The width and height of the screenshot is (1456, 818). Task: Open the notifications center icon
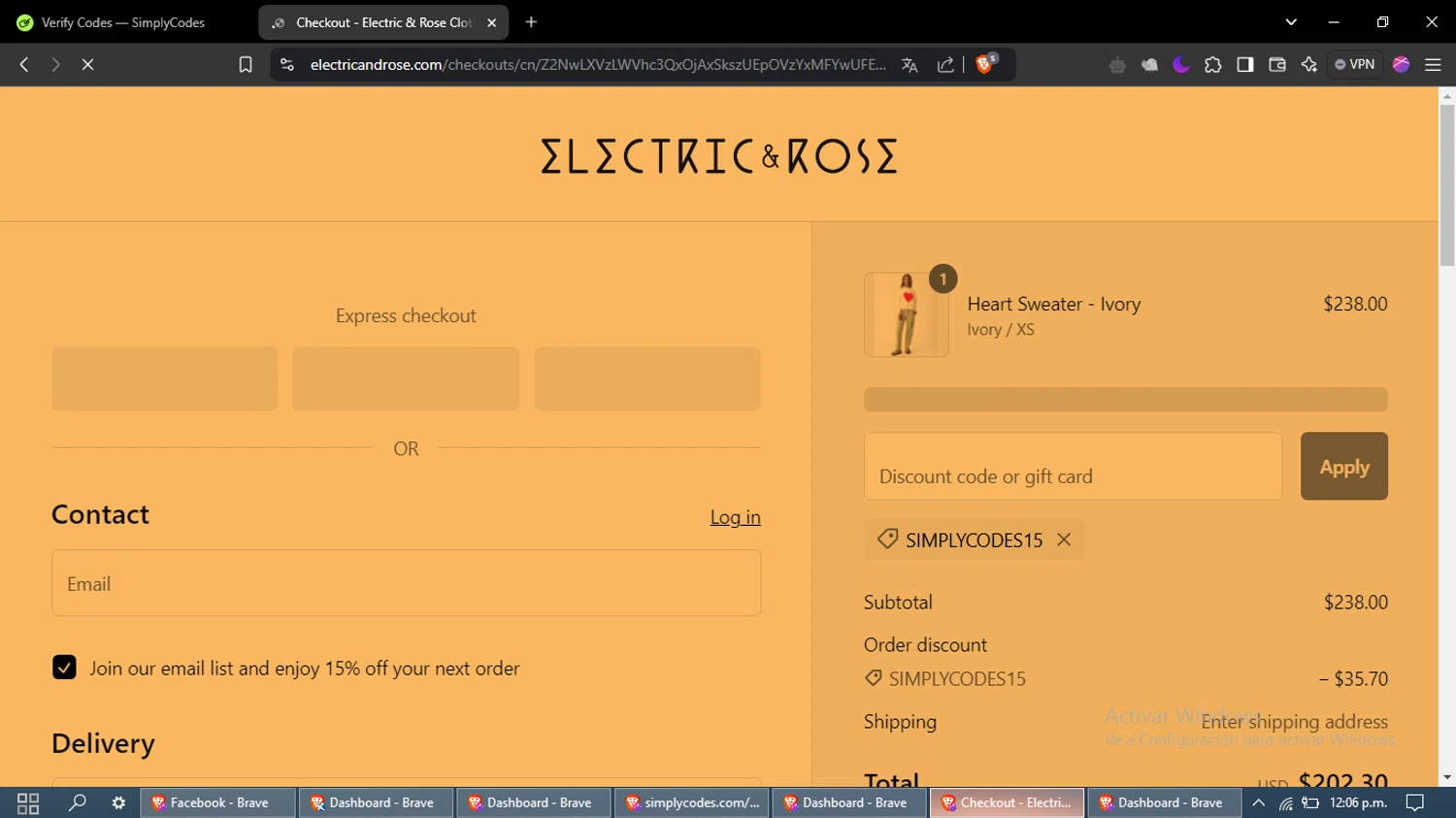(x=1415, y=802)
